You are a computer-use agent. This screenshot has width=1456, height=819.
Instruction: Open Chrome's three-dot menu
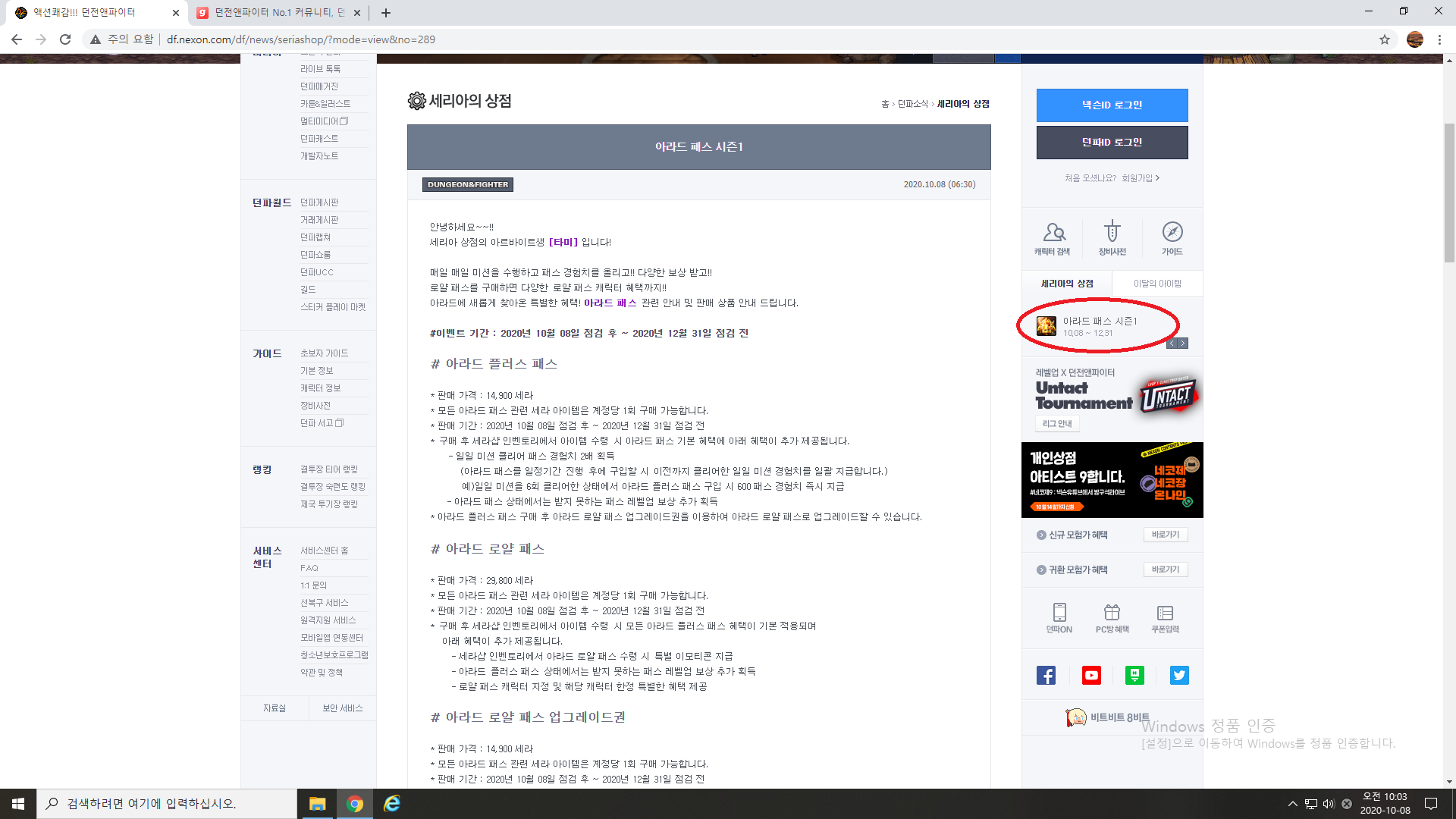1439,39
